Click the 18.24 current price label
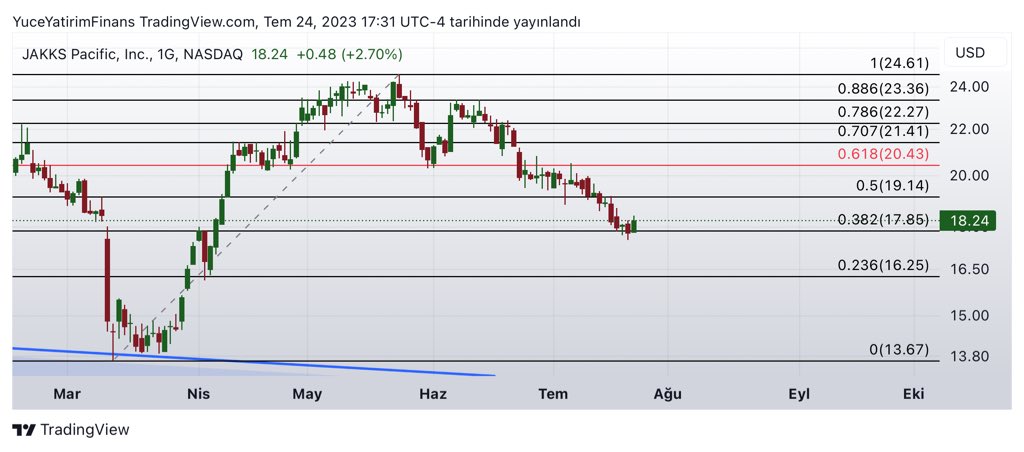1024x452 pixels. [968, 221]
